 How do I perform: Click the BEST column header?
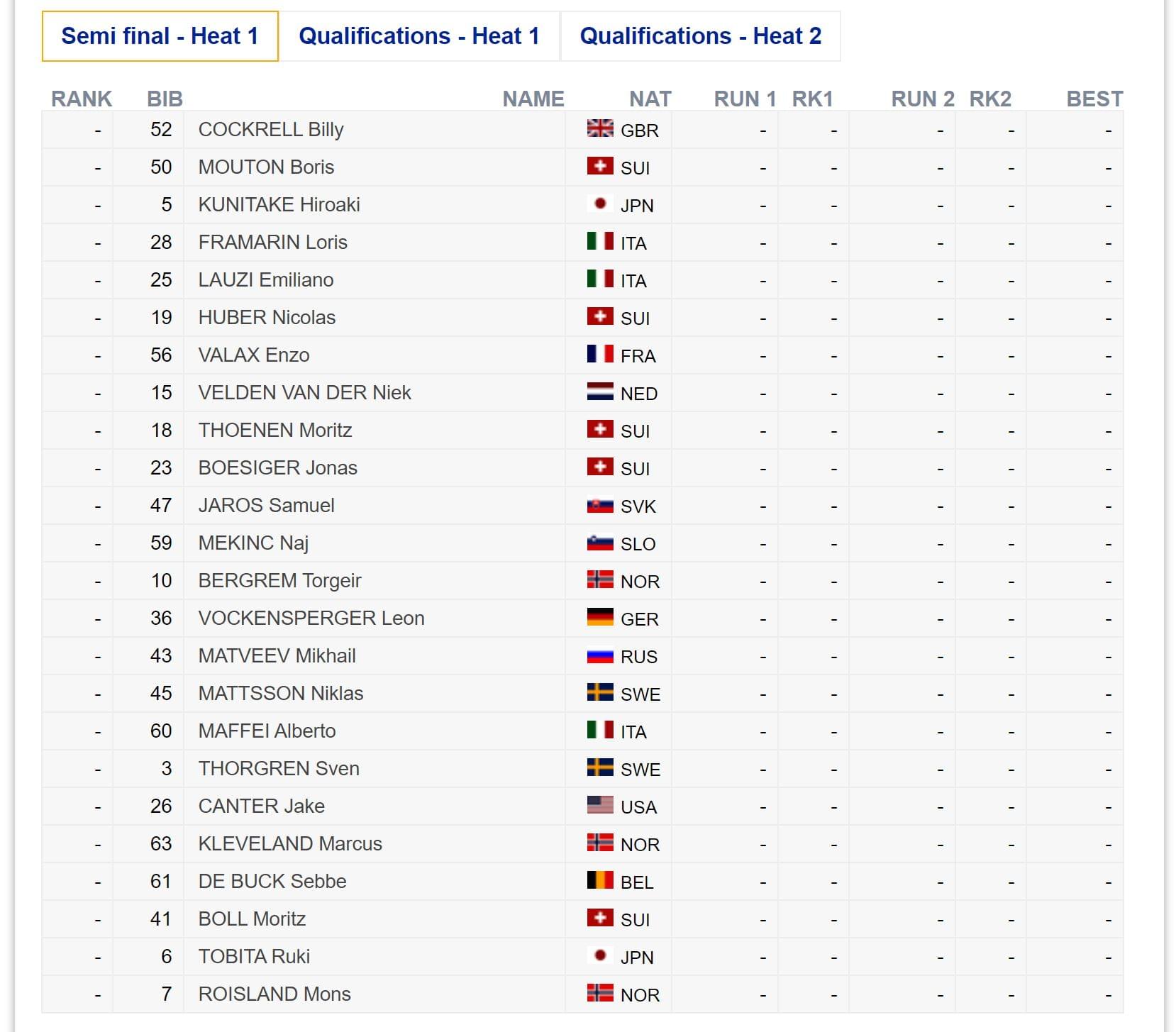click(1094, 99)
